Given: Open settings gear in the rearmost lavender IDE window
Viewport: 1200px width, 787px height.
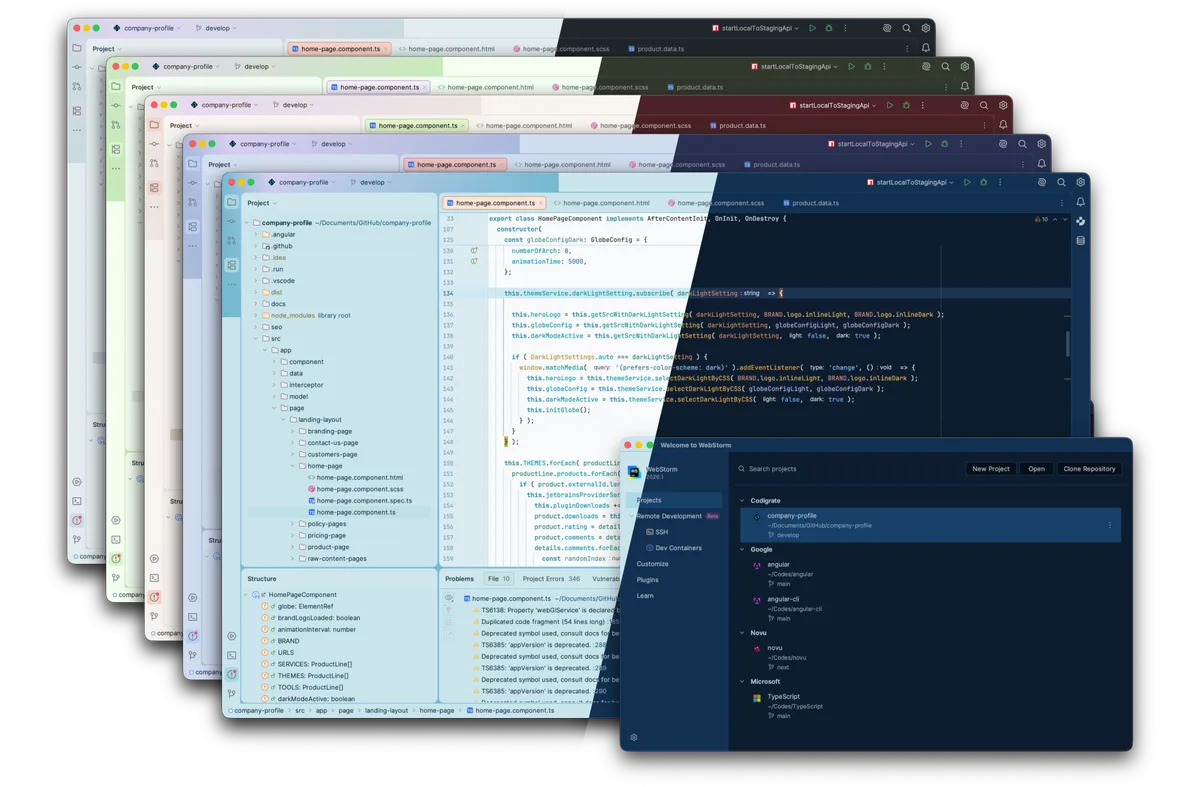Looking at the screenshot, I should pos(926,29).
